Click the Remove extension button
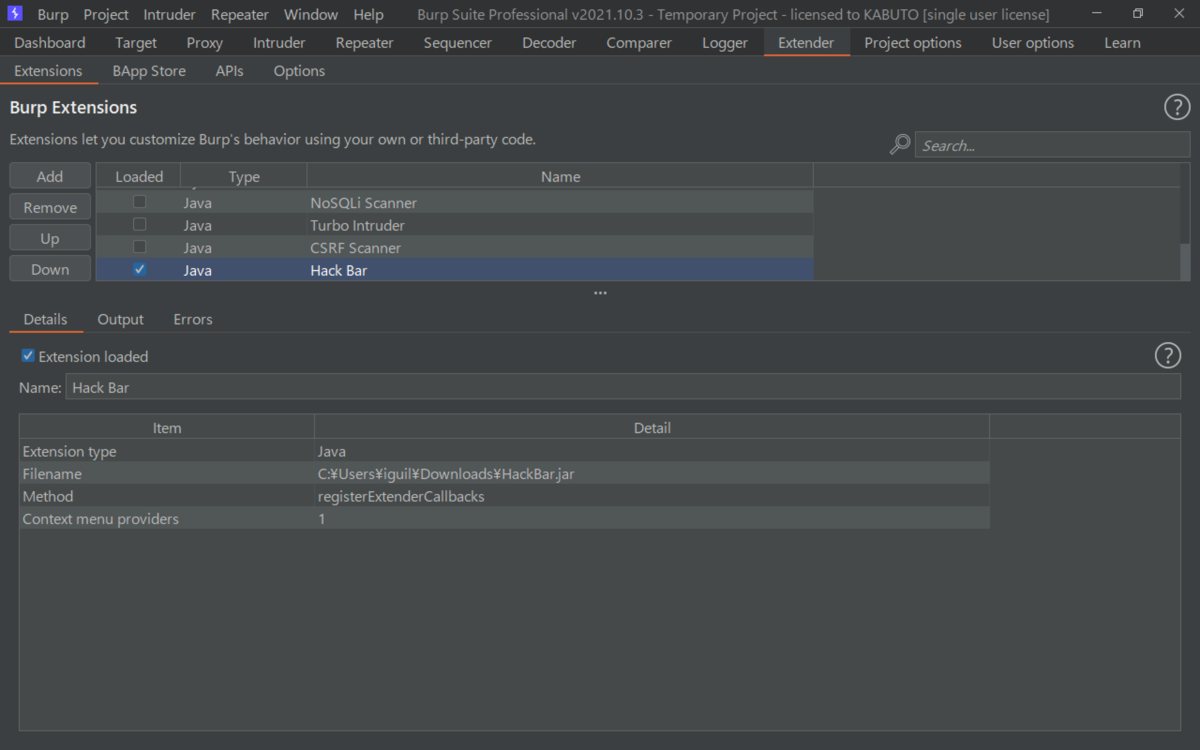The width and height of the screenshot is (1200, 750). tap(50, 207)
